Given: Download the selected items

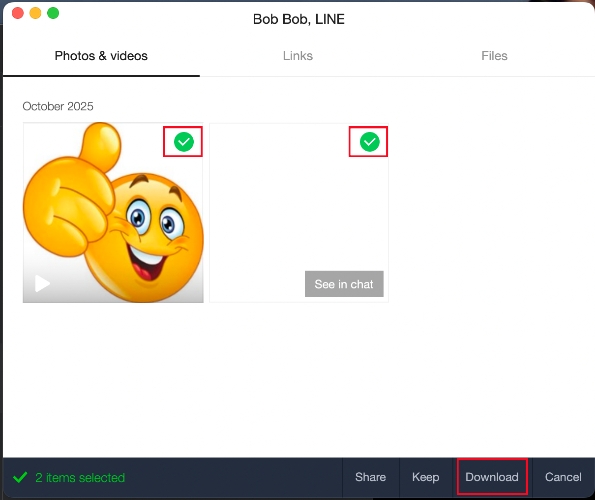Looking at the screenshot, I should point(492,477).
